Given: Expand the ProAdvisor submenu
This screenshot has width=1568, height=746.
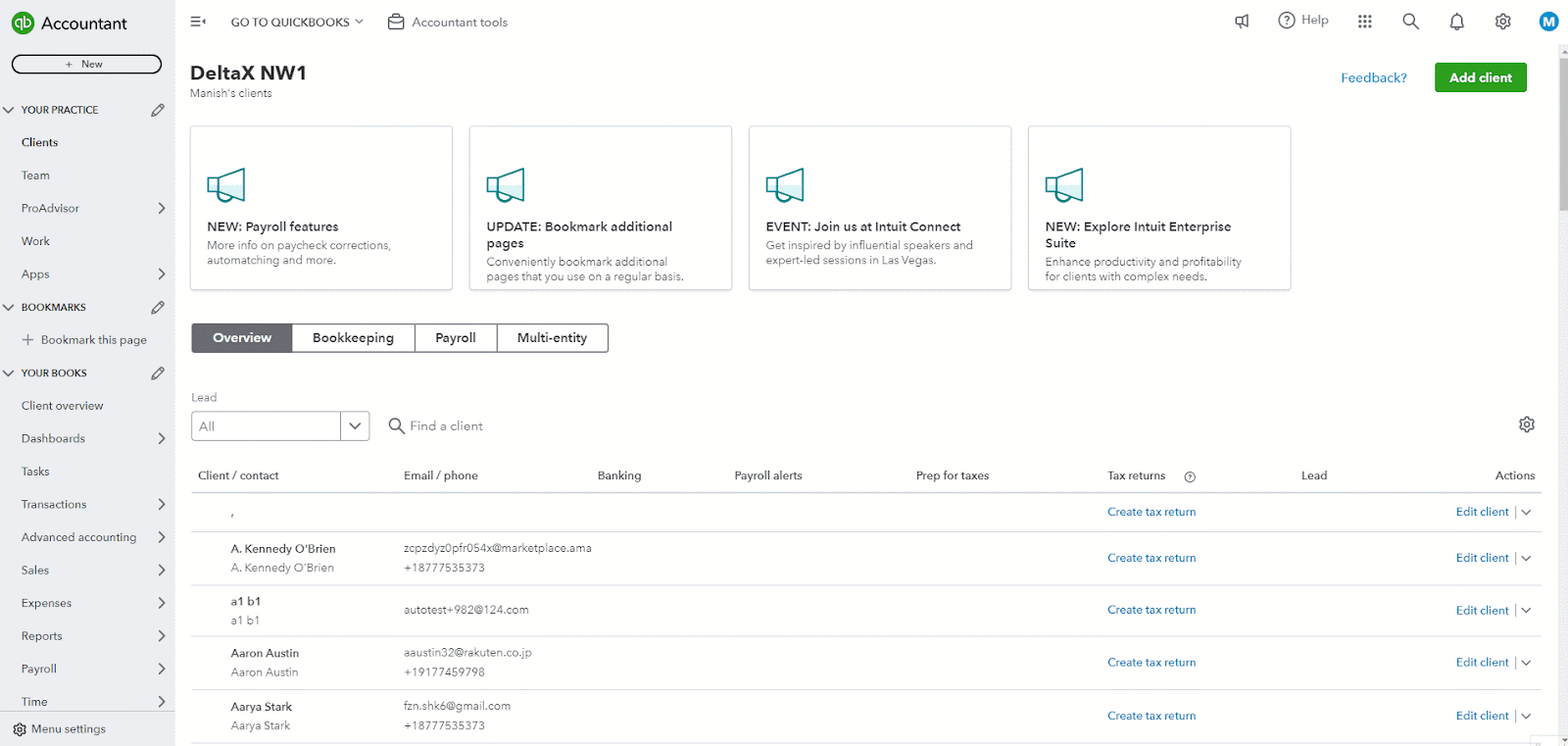Looking at the screenshot, I should (162, 208).
